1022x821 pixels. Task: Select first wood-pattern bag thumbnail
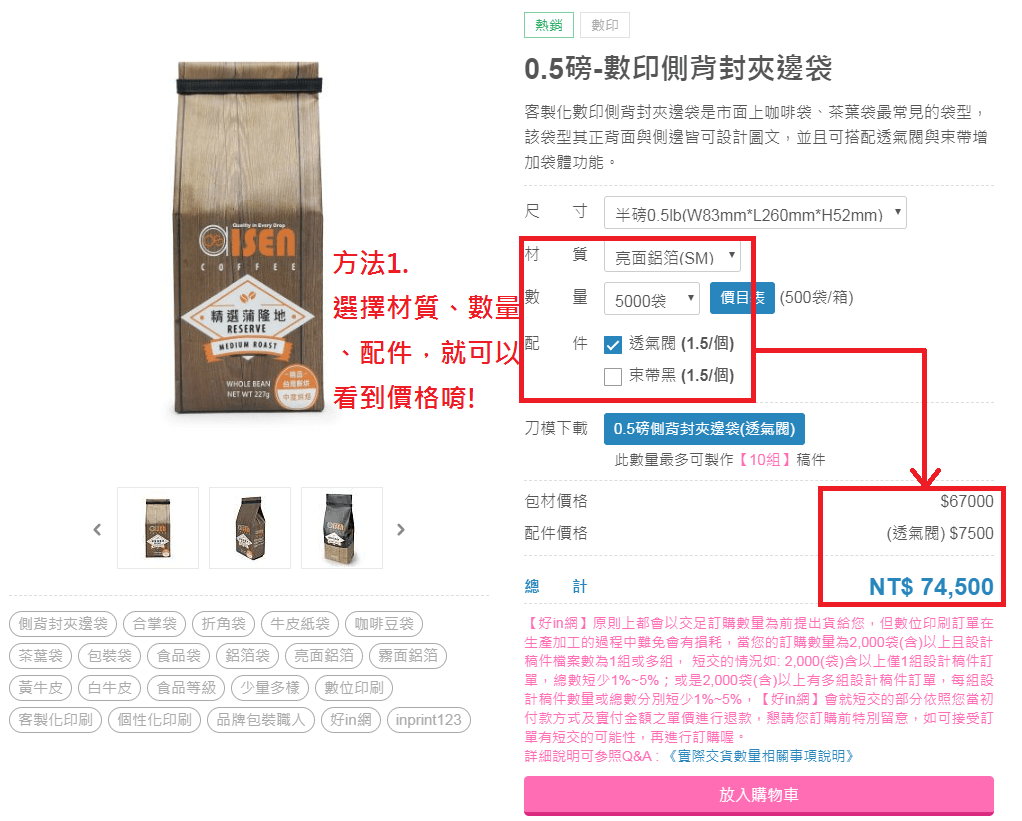tap(158, 528)
